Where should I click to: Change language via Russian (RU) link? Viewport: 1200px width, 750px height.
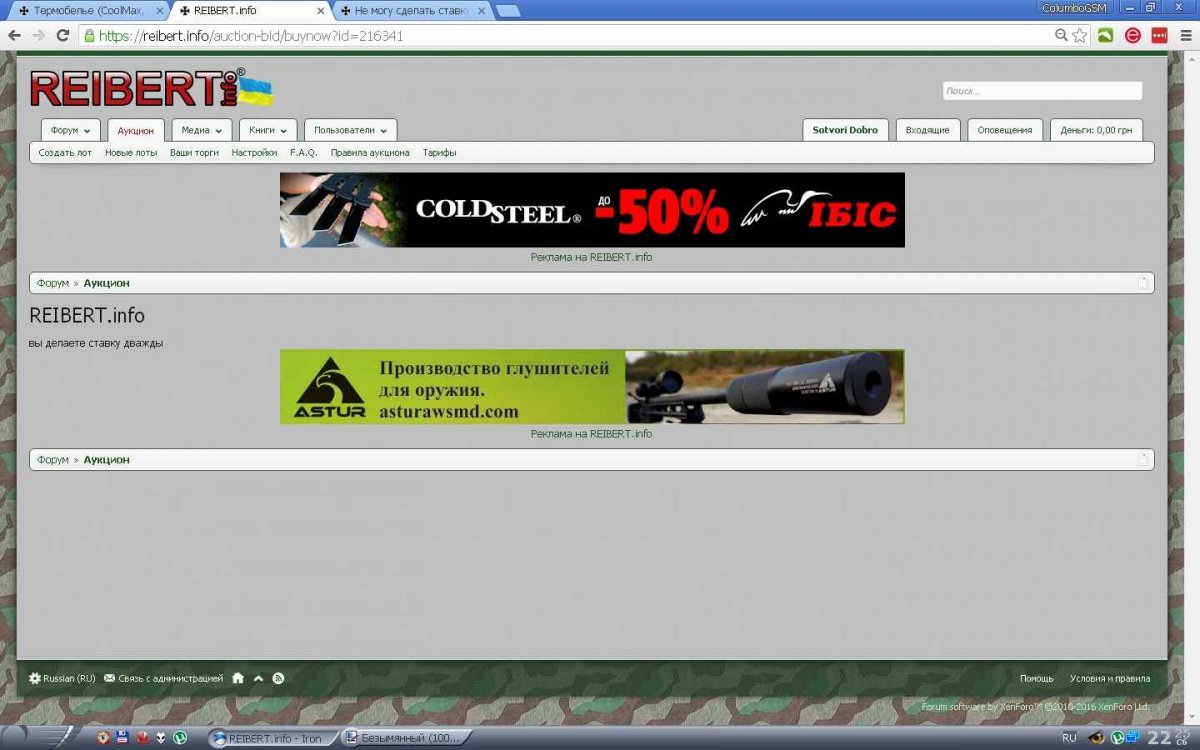tap(62, 678)
